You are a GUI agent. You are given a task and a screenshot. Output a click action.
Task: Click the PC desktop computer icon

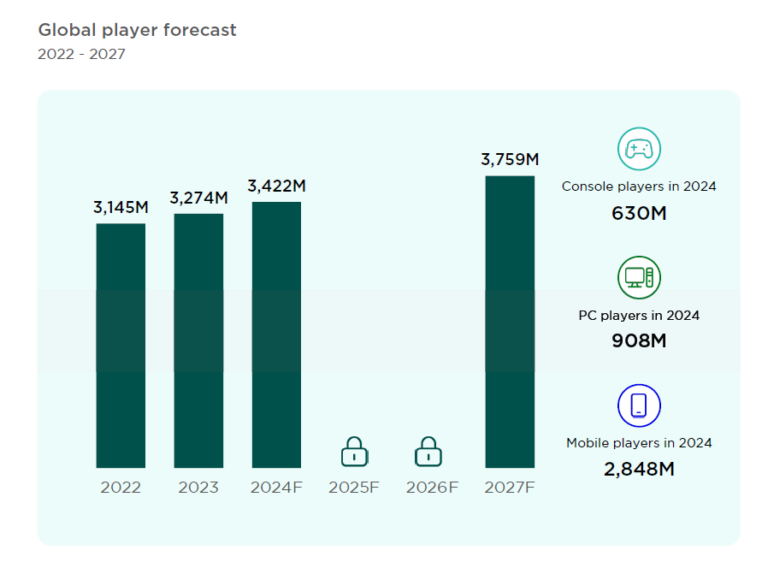(638, 277)
